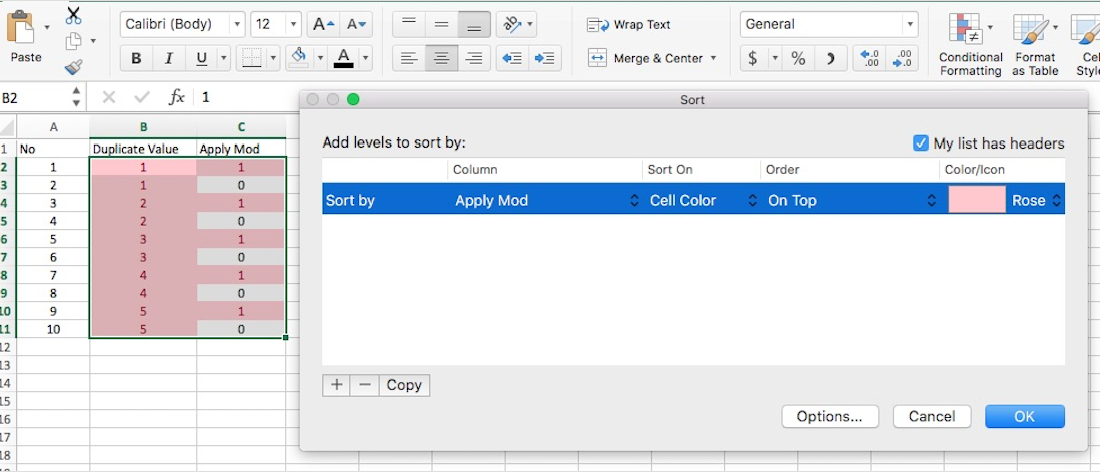Increase indent of cell contents

pos(545,59)
